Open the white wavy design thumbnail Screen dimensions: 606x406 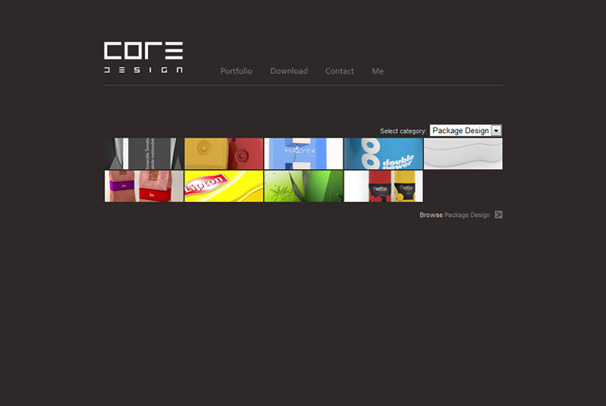pos(463,154)
